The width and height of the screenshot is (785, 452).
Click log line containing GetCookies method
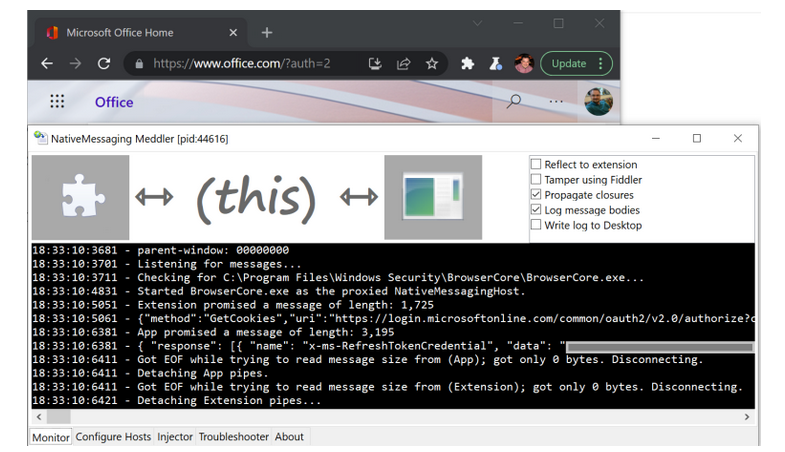pyautogui.click(x=394, y=318)
